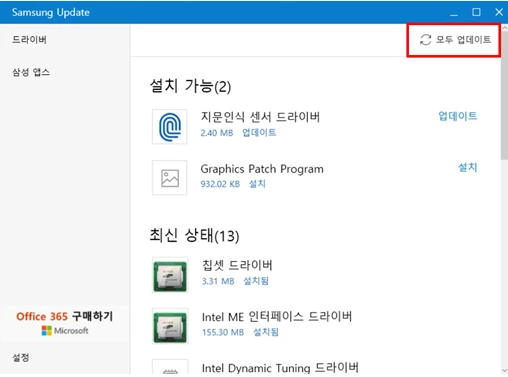The height and width of the screenshot is (377, 508).
Task: Click the 932.02 KB size text
Action: (220, 184)
